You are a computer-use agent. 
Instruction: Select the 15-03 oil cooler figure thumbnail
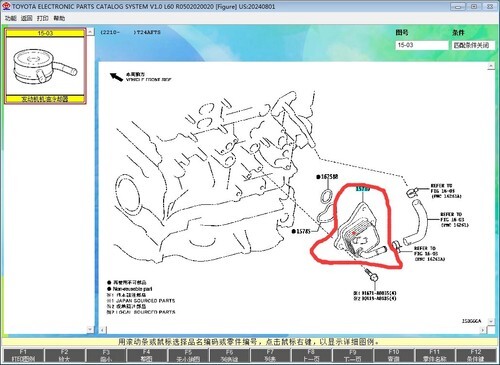(45, 66)
